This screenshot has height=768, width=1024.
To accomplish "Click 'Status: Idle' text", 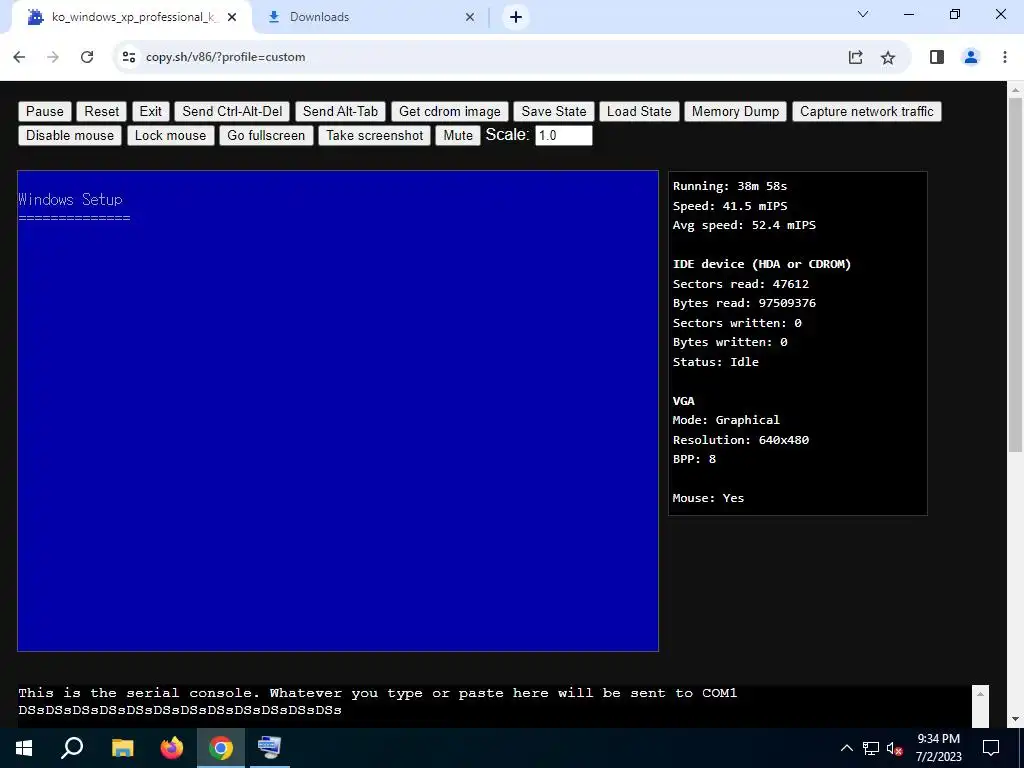I will (716, 362).
